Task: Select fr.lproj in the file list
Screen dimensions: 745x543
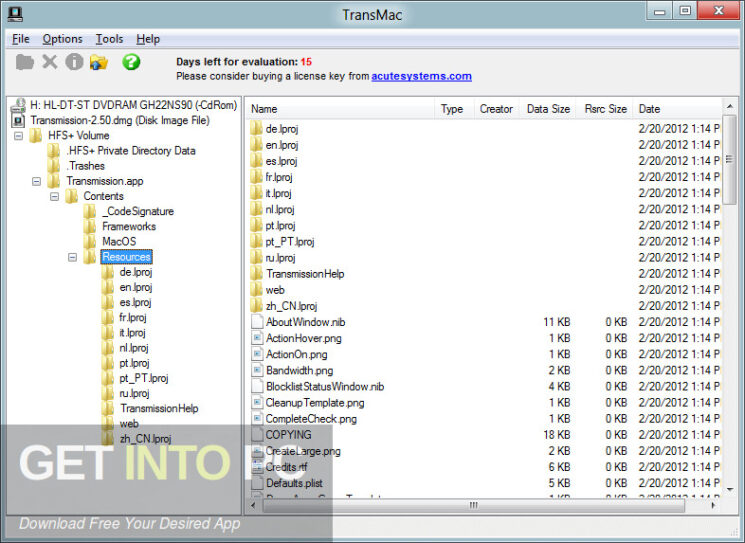Action: 279,177
